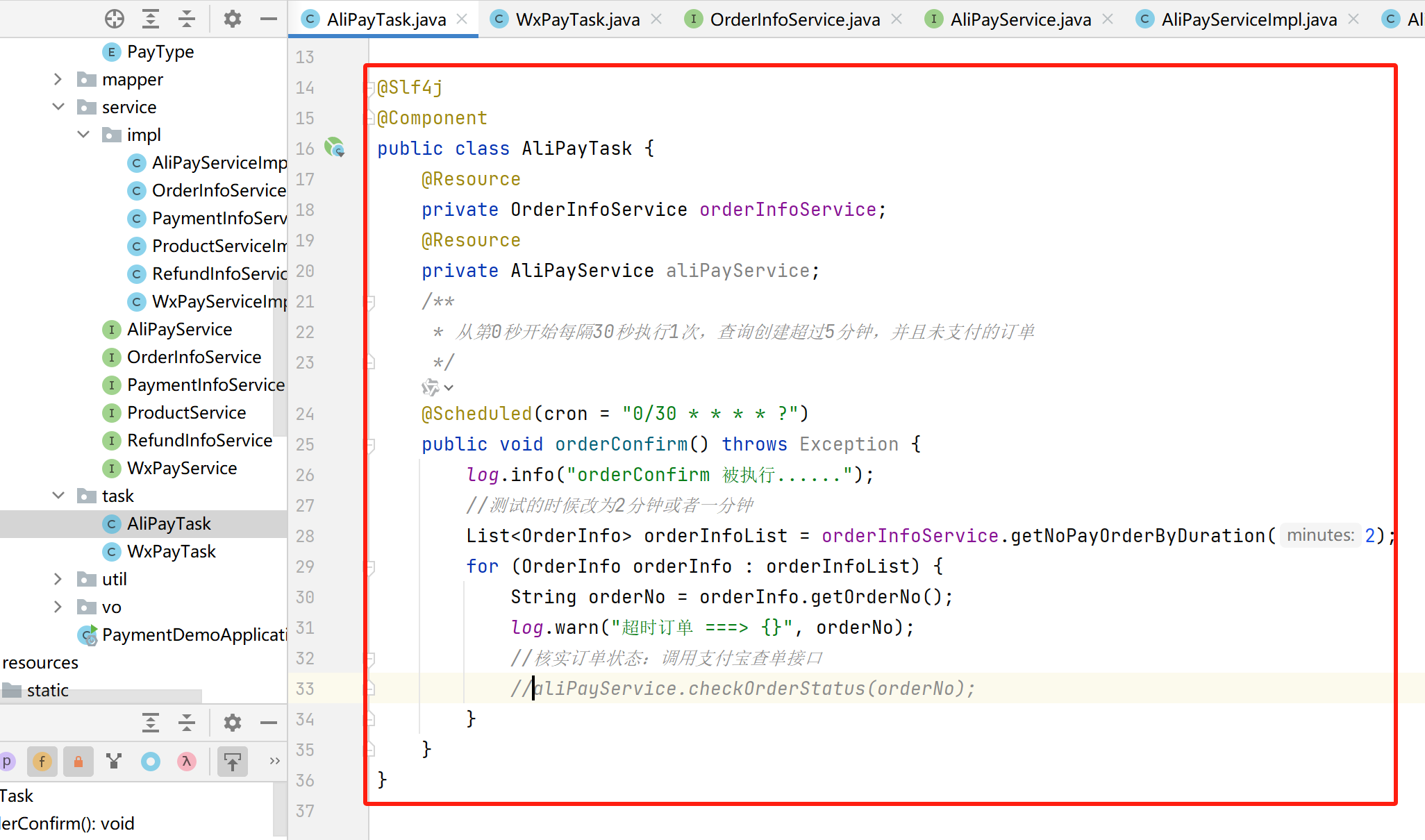This screenshot has width=1425, height=840.
Task: Click the locate-in-project crosshair icon
Action: pyautogui.click(x=115, y=19)
